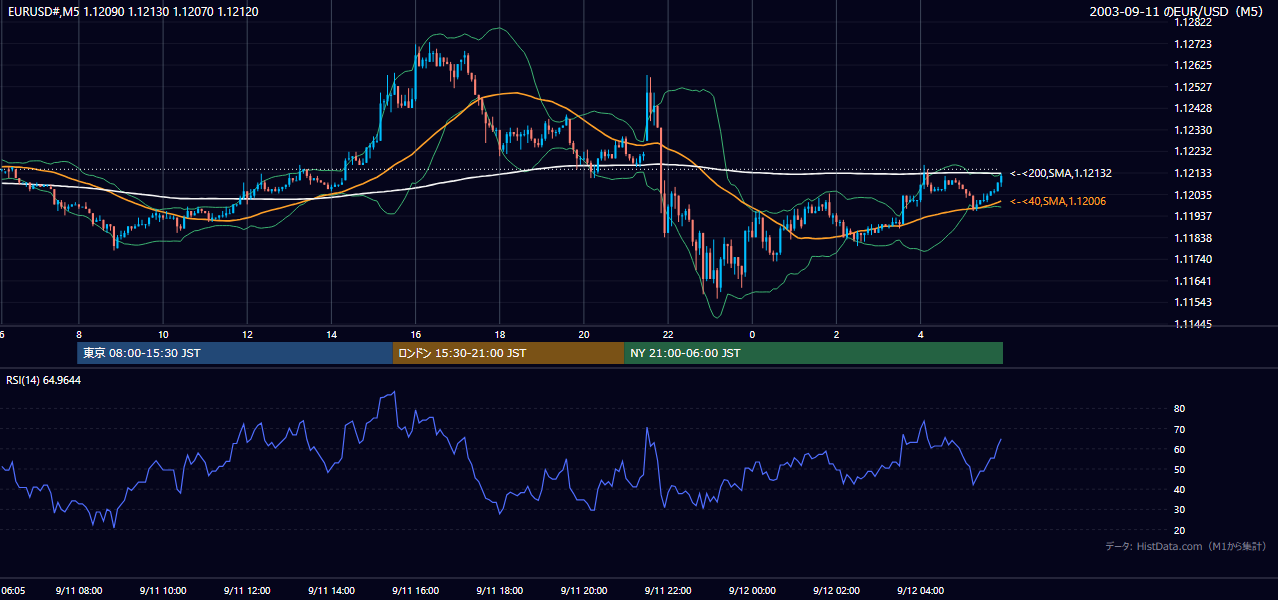Click hour label 12 below price chart
Viewport: 1278px width, 600px height.
247,334
